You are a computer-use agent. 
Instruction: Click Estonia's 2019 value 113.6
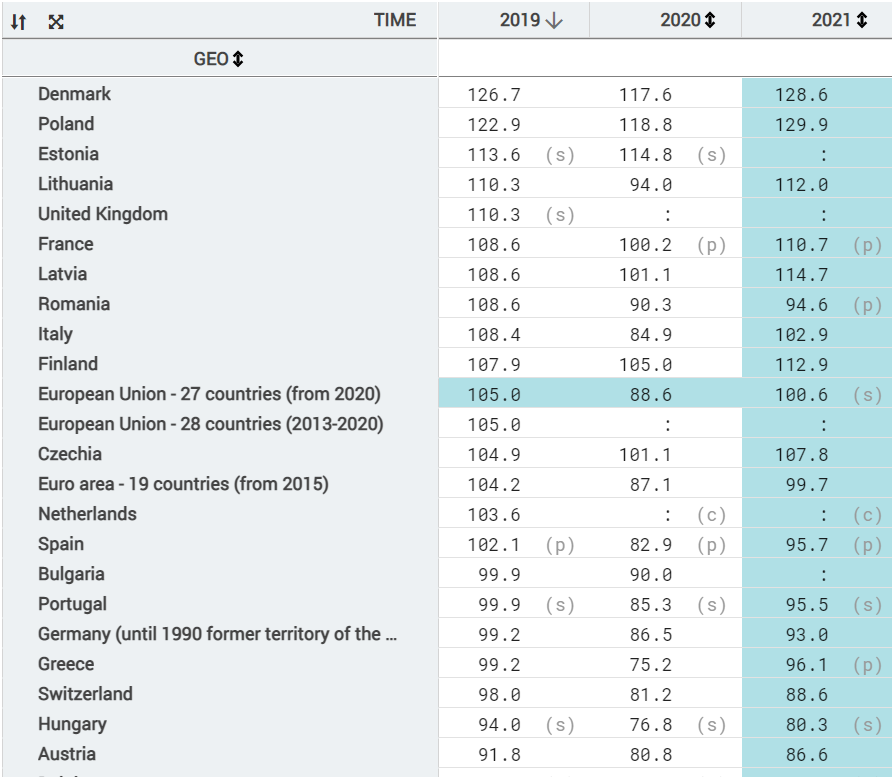494,155
